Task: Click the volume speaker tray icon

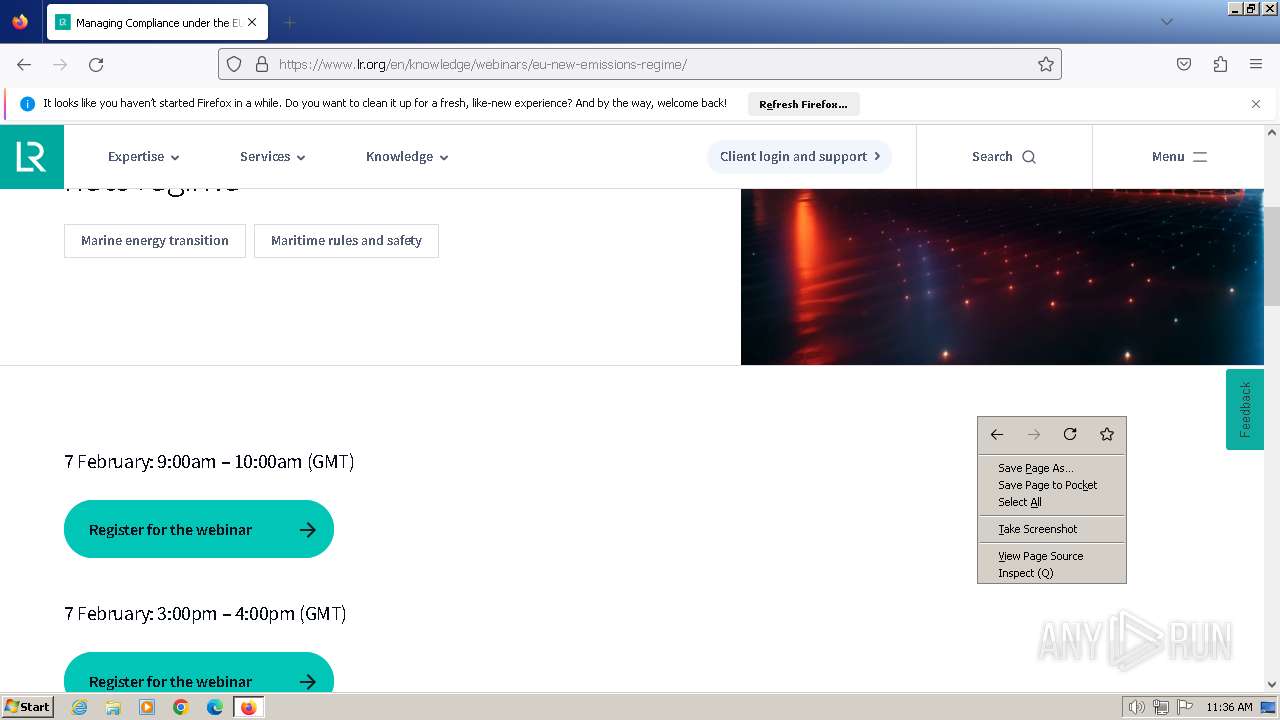Action: 1136,707
